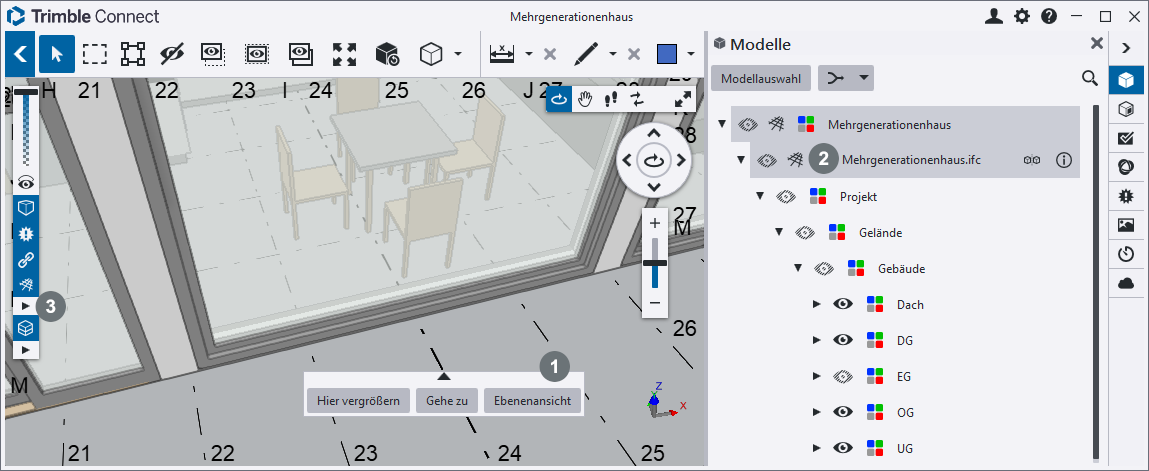Viewport: 1149px width, 471px height.
Task: Expand the DG tree node
Action: (816, 340)
